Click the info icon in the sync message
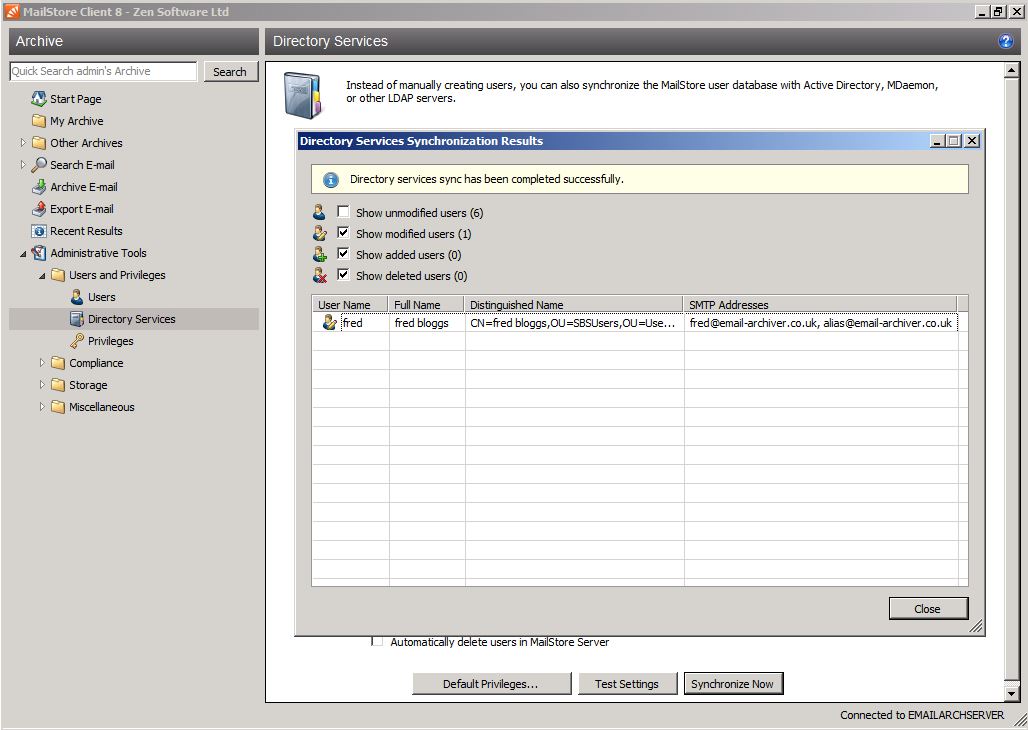The image size is (1028, 730). click(x=331, y=180)
